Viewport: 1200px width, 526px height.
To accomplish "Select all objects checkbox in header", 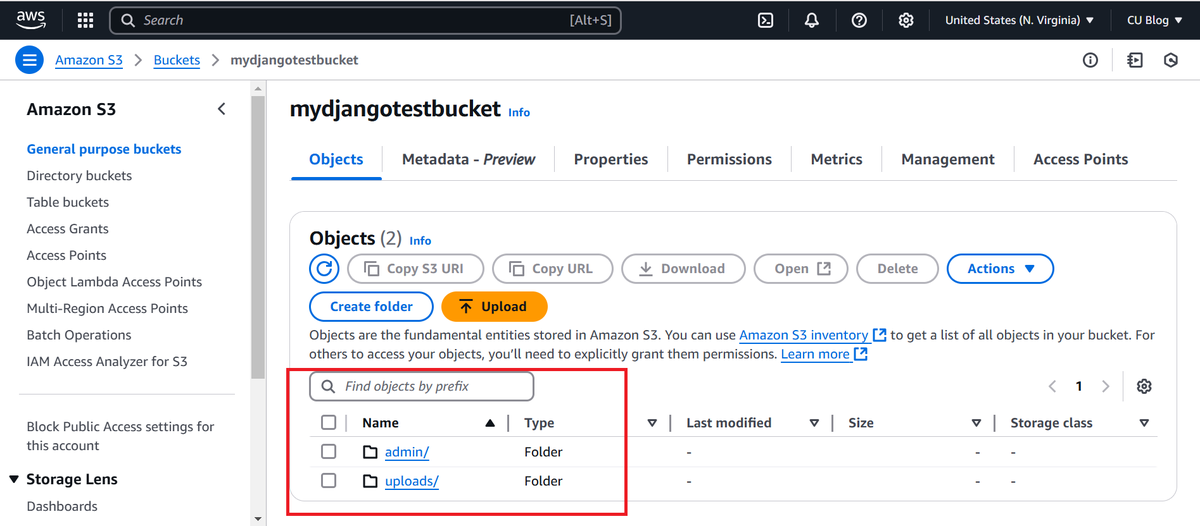I will [x=329, y=423].
